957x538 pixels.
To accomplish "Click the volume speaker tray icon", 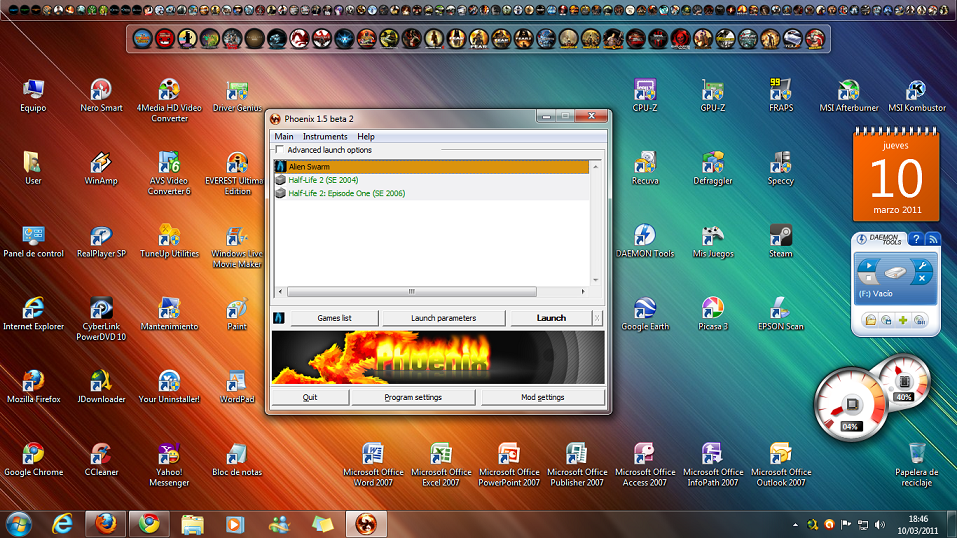I will 879,525.
